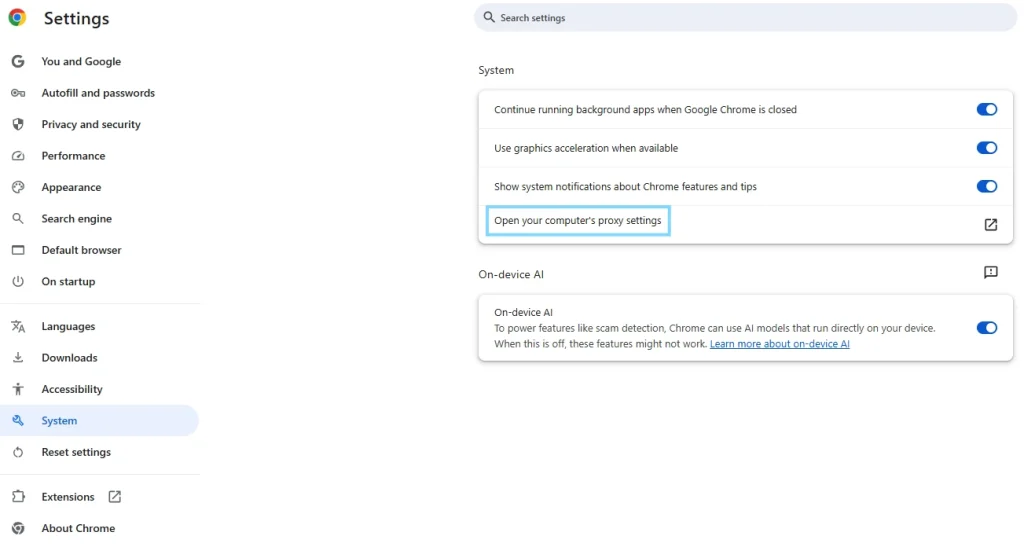
Task: Click the download arrow icon for Downloads
Action: pyautogui.click(x=18, y=358)
